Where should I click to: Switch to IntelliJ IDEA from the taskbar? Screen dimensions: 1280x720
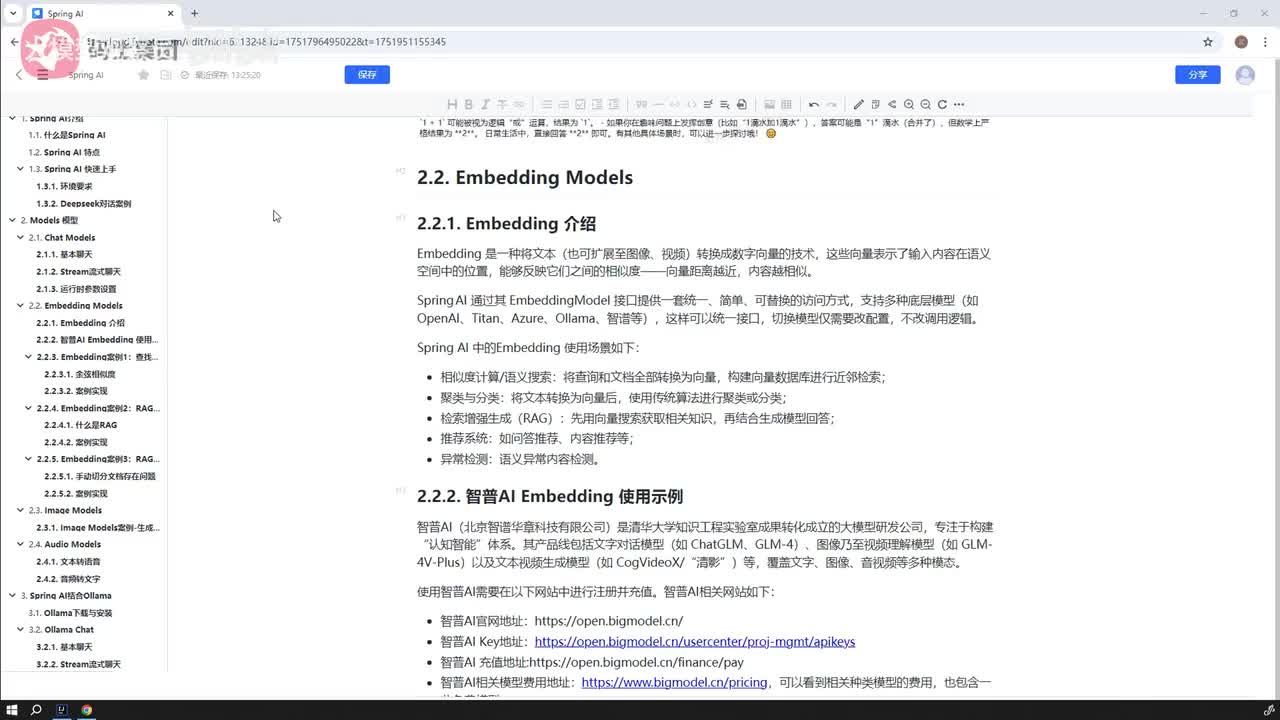pyautogui.click(x=62, y=710)
